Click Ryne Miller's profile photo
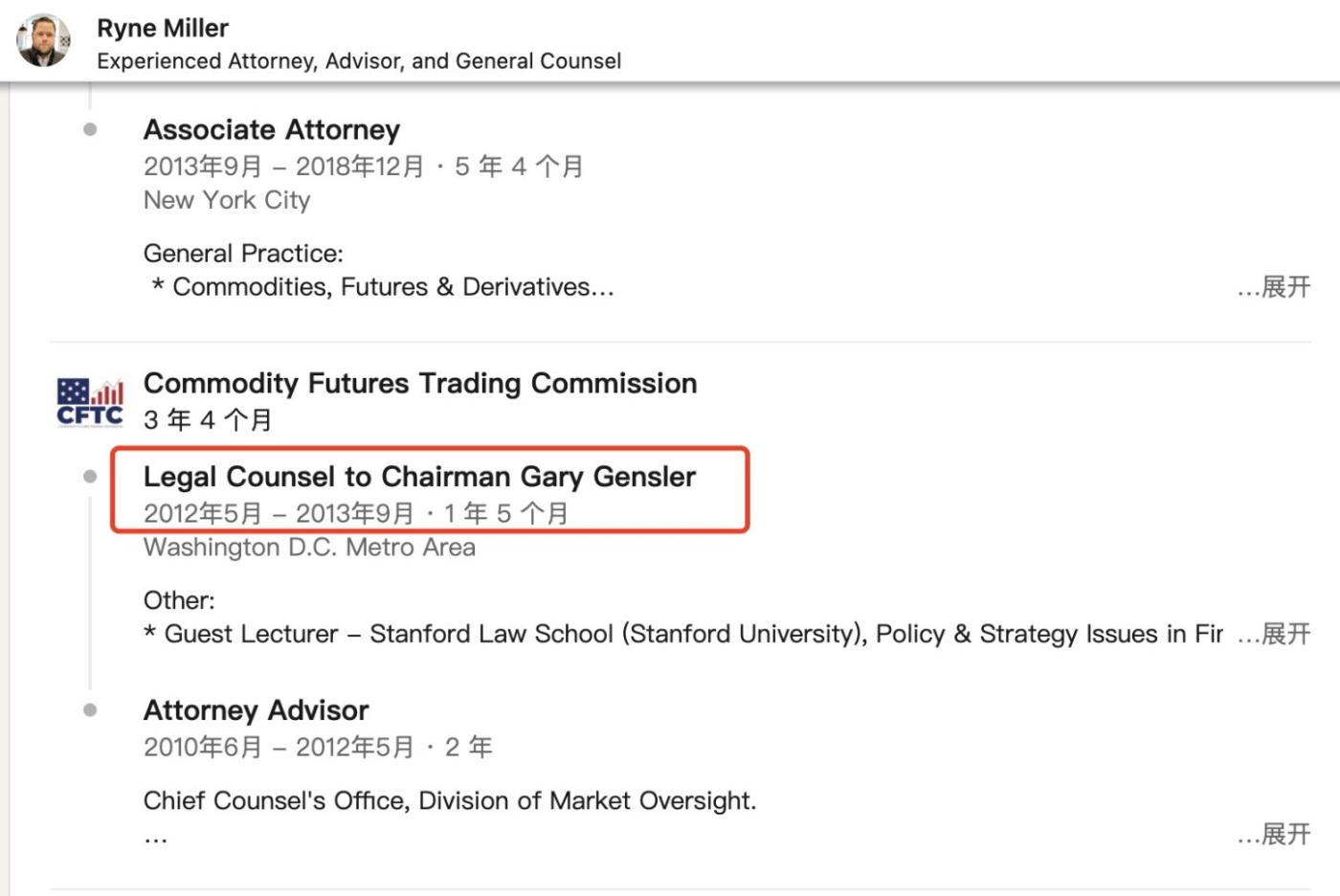Viewport: 1340px width, 896px height. point(43,41)
